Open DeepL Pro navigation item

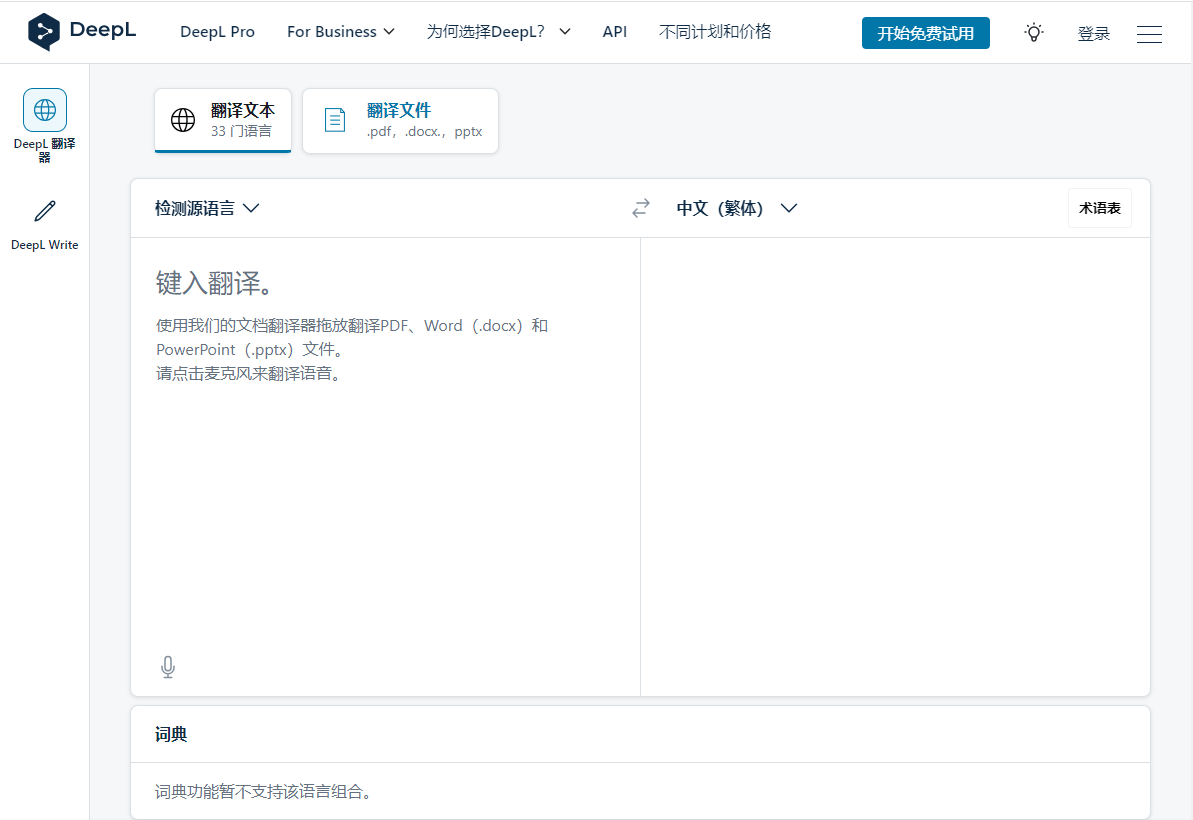point(218,32)
